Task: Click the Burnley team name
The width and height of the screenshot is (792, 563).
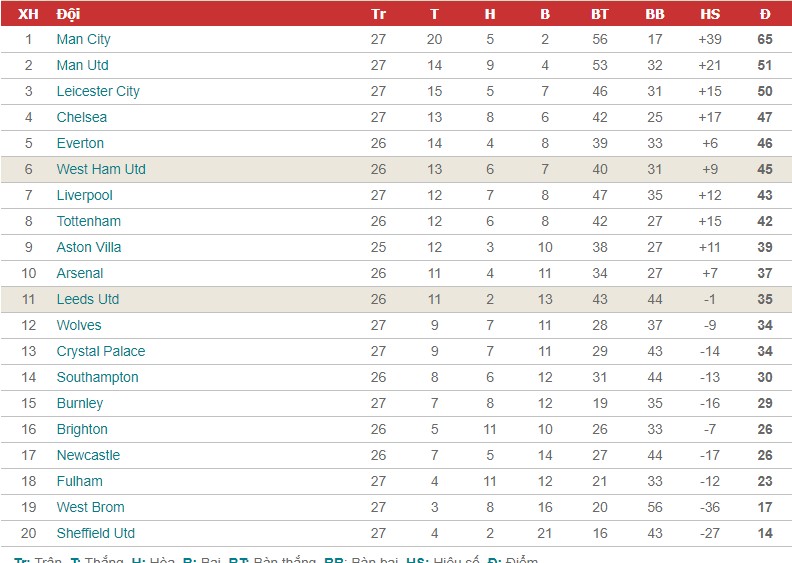Action: (x=80, y=403)
